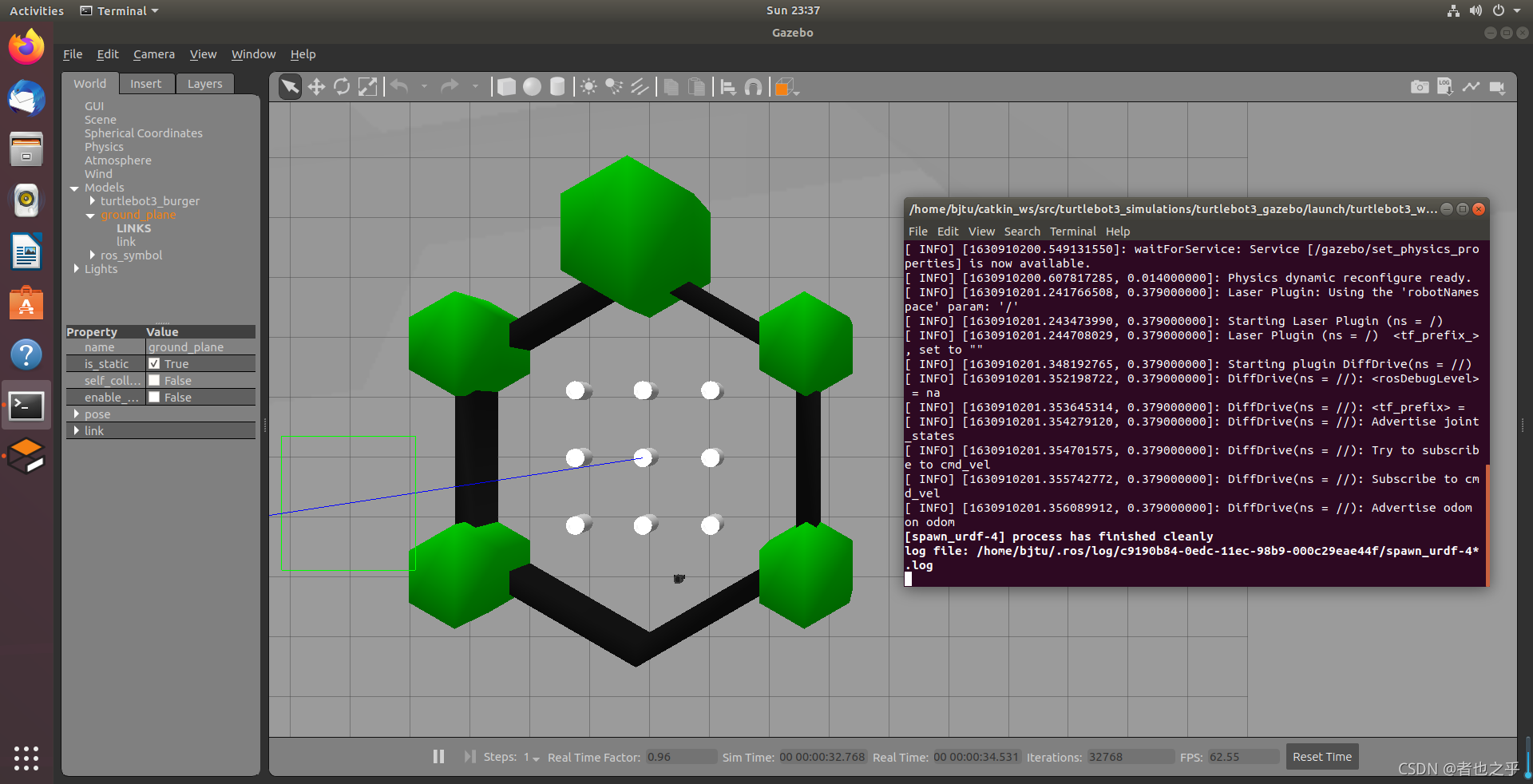Click the video record icon
This screenshot has width=1533, height=784.
point(1497,86)
